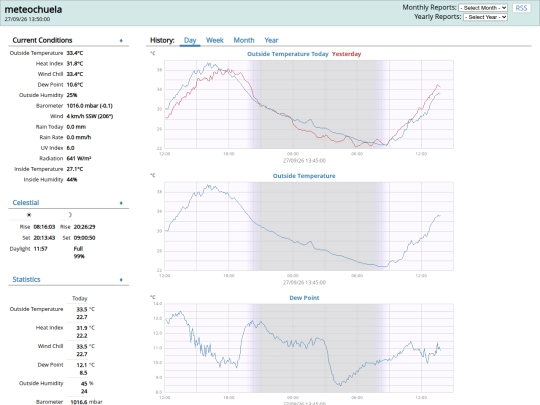This screenshot has width=540, height=405.
Task: Select the header timestamp 27/09/26 13:50:00
Action: click(x=27, y=19)
